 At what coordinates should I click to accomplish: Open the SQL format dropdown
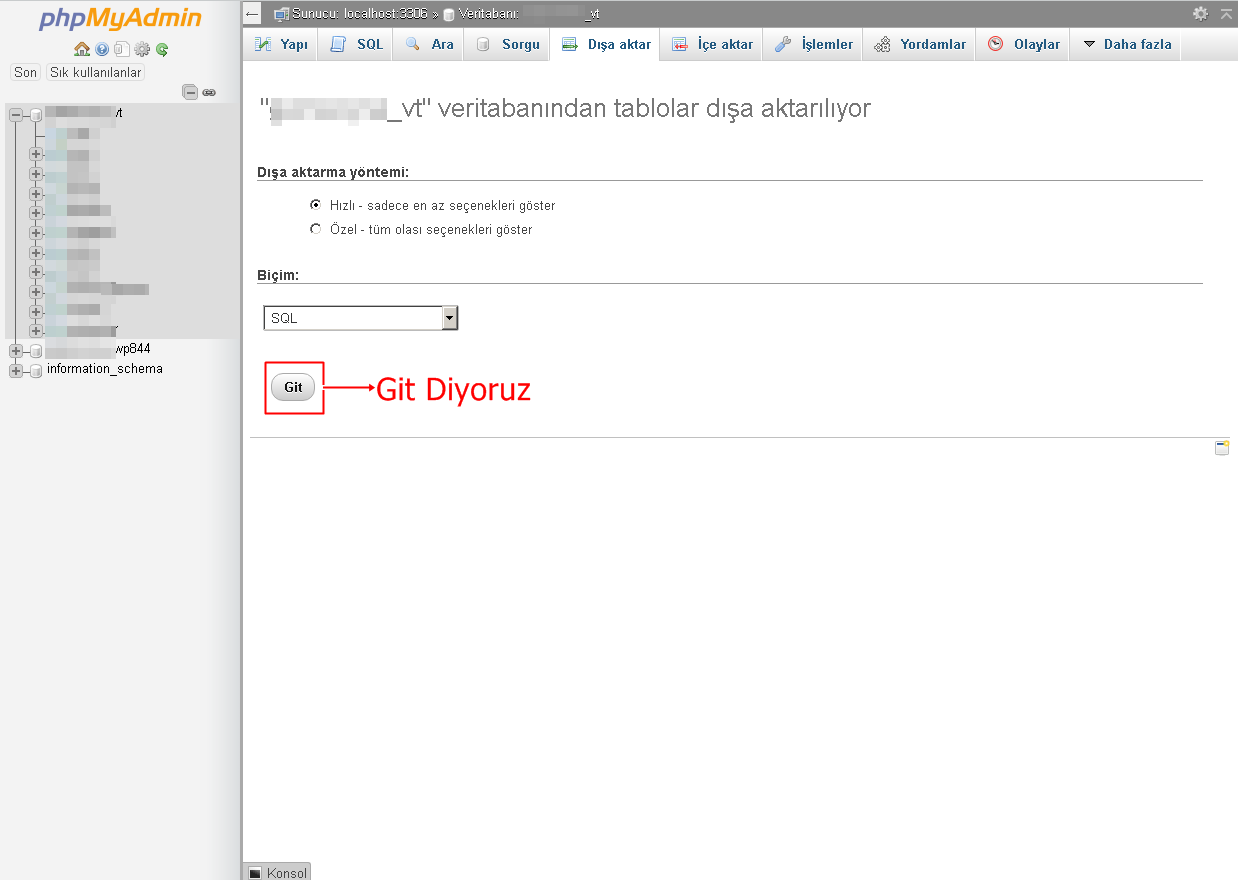[x=360, y=318]
